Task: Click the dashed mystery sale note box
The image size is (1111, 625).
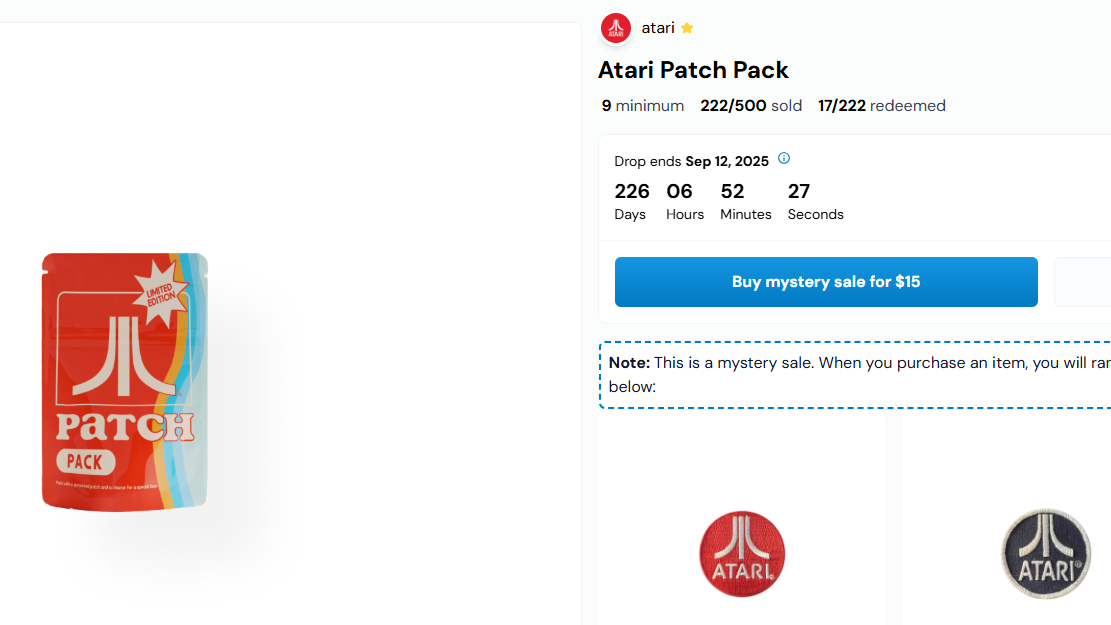Action: coord(855,373)
